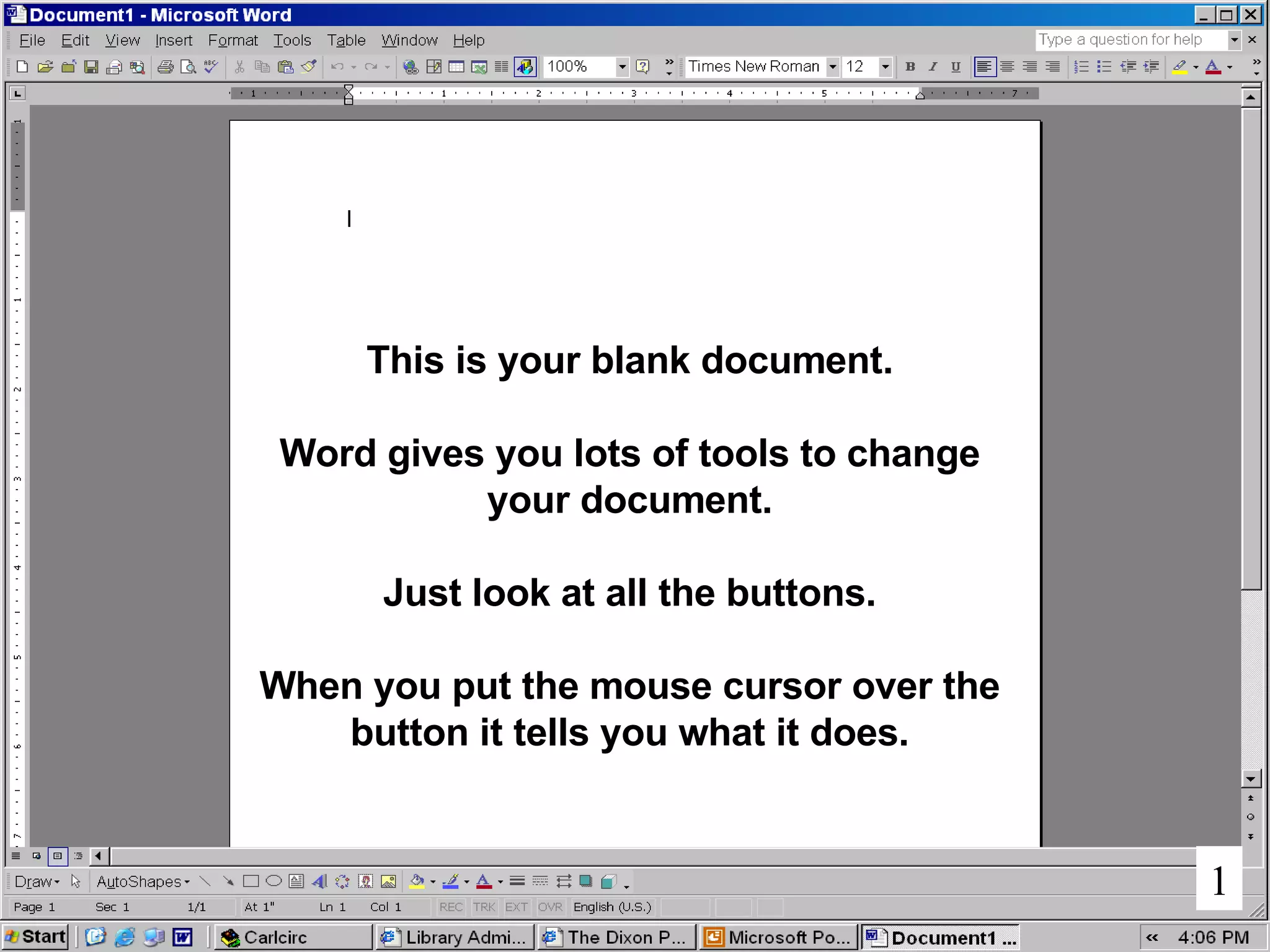Expand the font size 12 dropdown

coord(886,67)
